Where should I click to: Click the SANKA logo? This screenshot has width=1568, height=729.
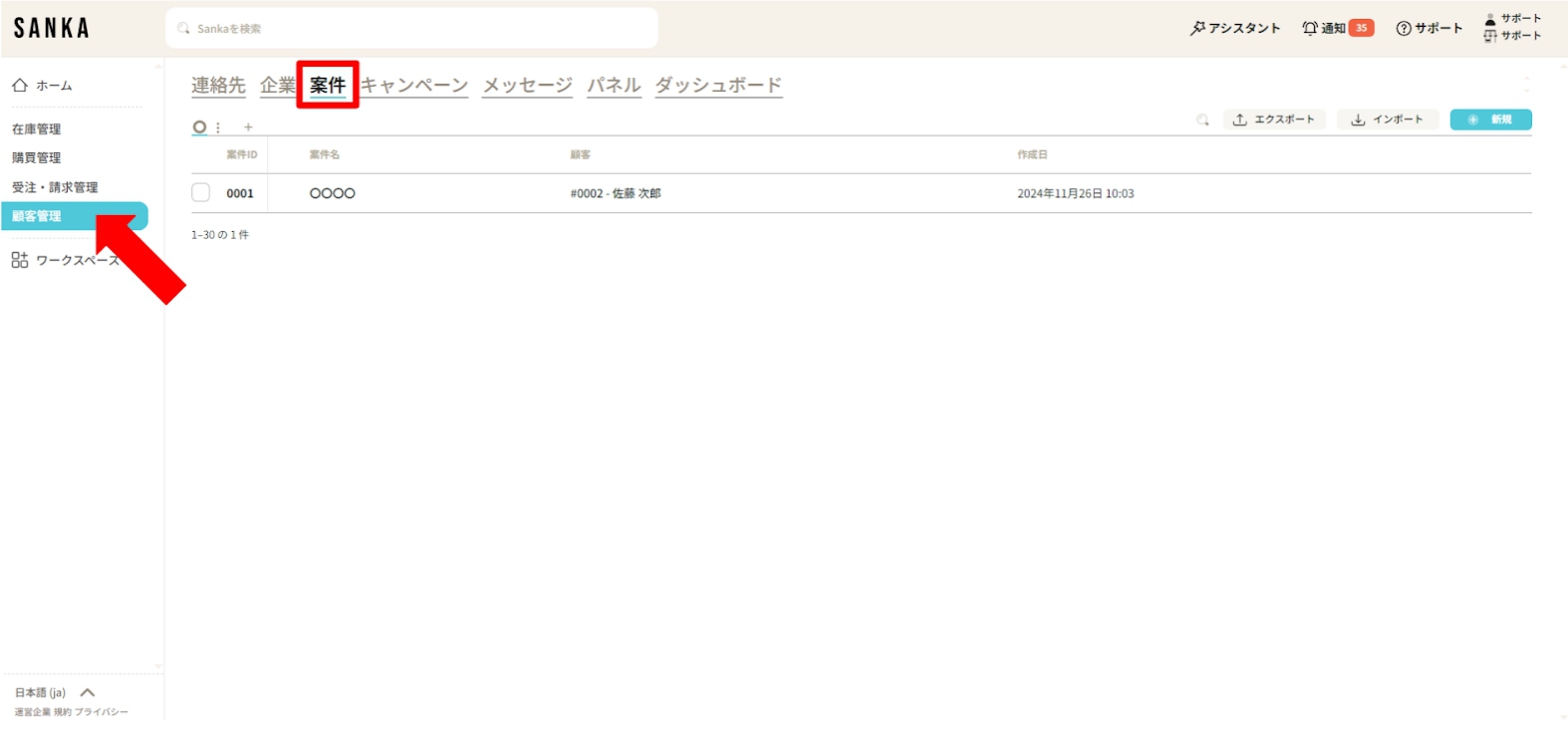coord(51,28)
